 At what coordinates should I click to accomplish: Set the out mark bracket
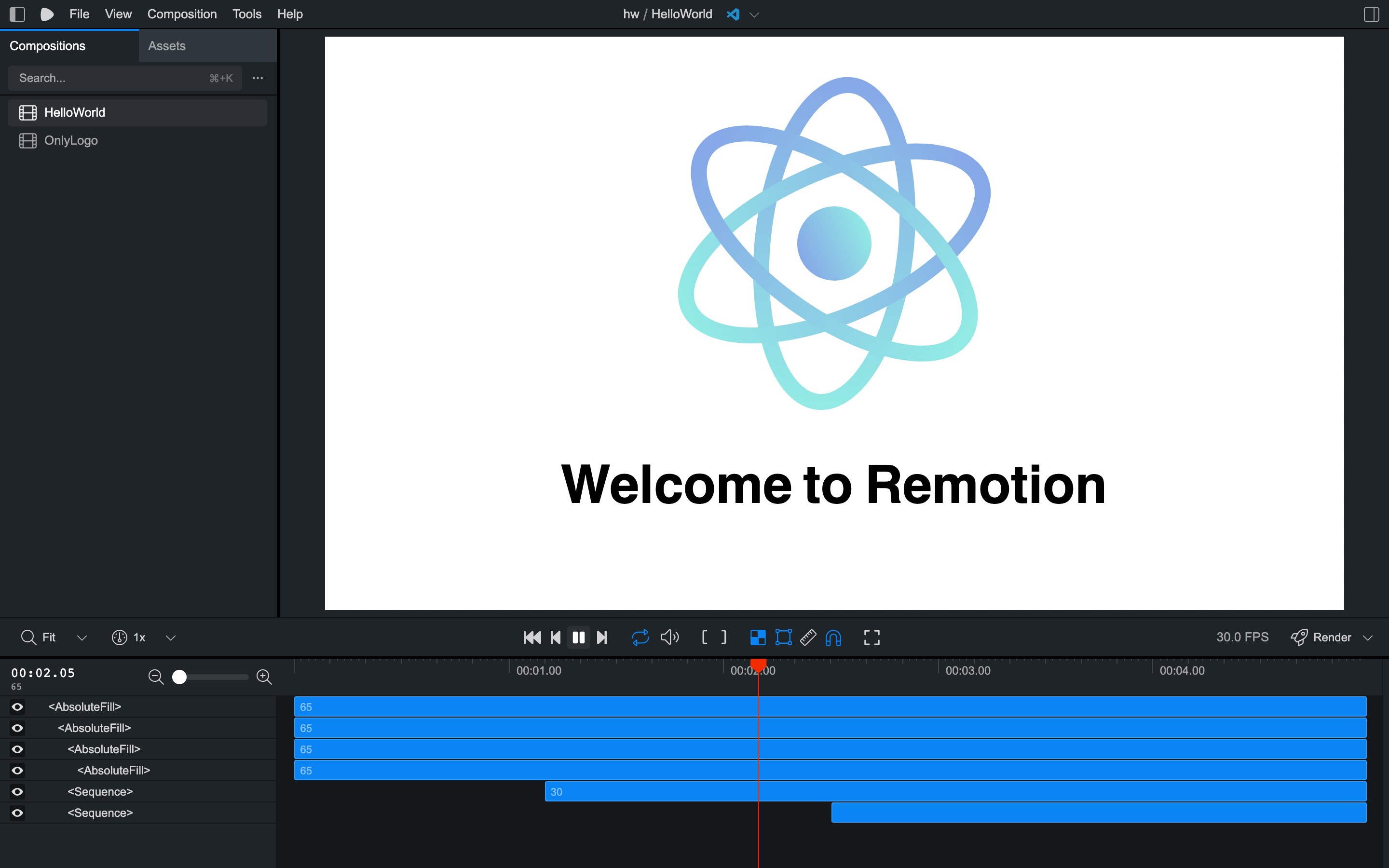pyautogui.click(x=724, y=637)
